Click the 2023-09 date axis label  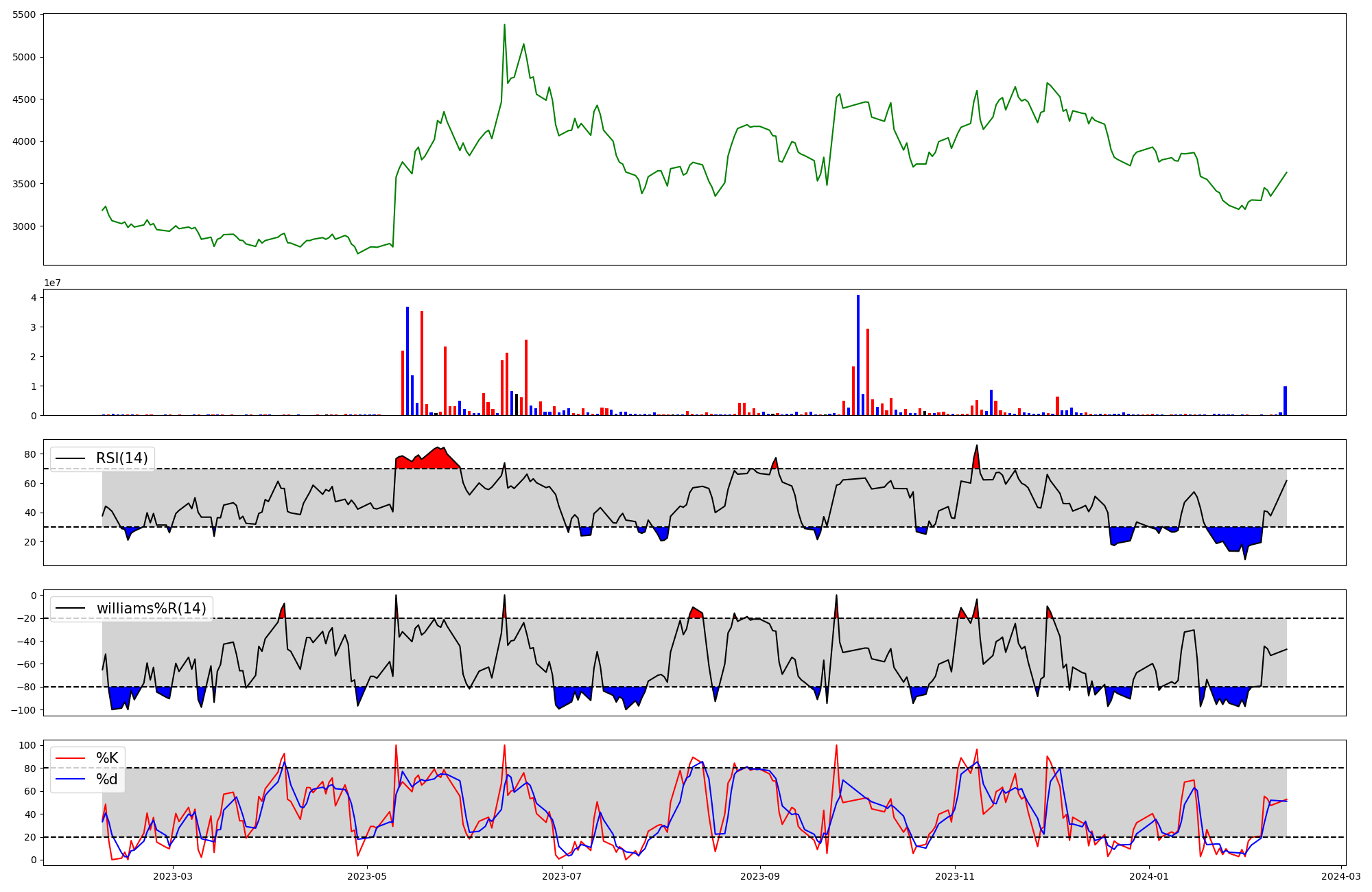pyautogui.click(x=760, y=876)
